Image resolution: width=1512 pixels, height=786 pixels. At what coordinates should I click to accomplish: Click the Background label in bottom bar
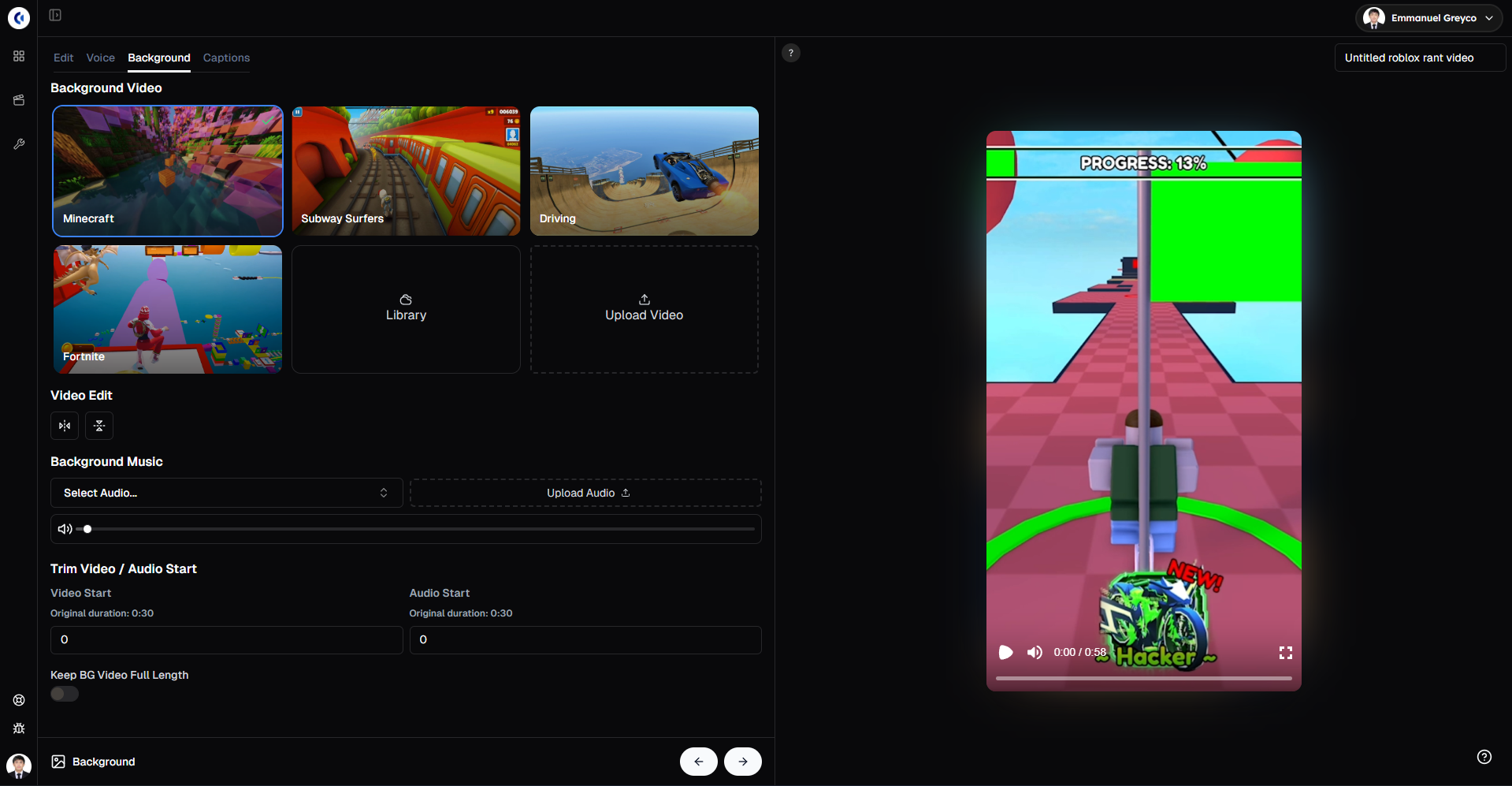coord(104,762)
